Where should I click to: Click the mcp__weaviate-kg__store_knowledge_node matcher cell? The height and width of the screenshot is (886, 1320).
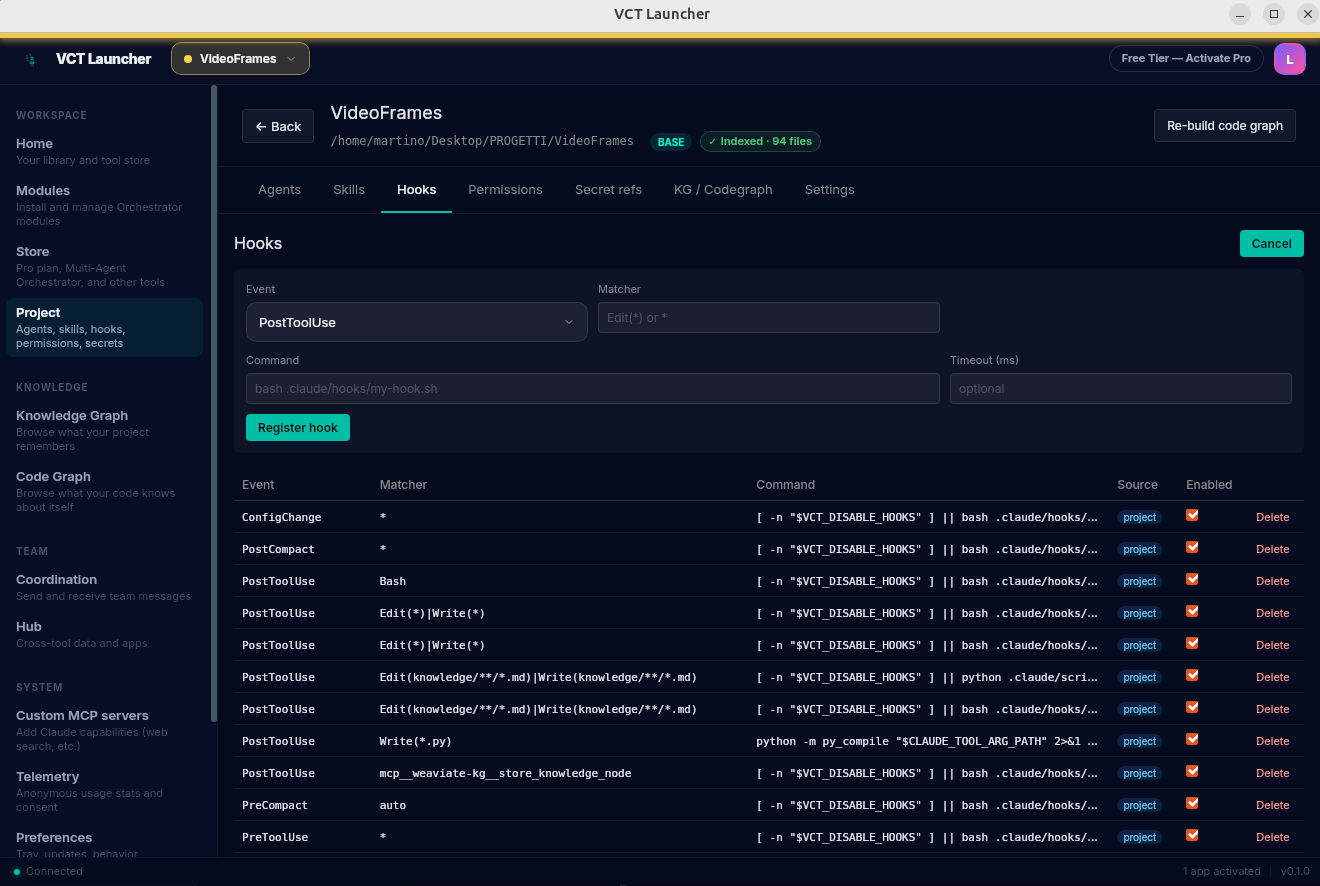(505, 773)
